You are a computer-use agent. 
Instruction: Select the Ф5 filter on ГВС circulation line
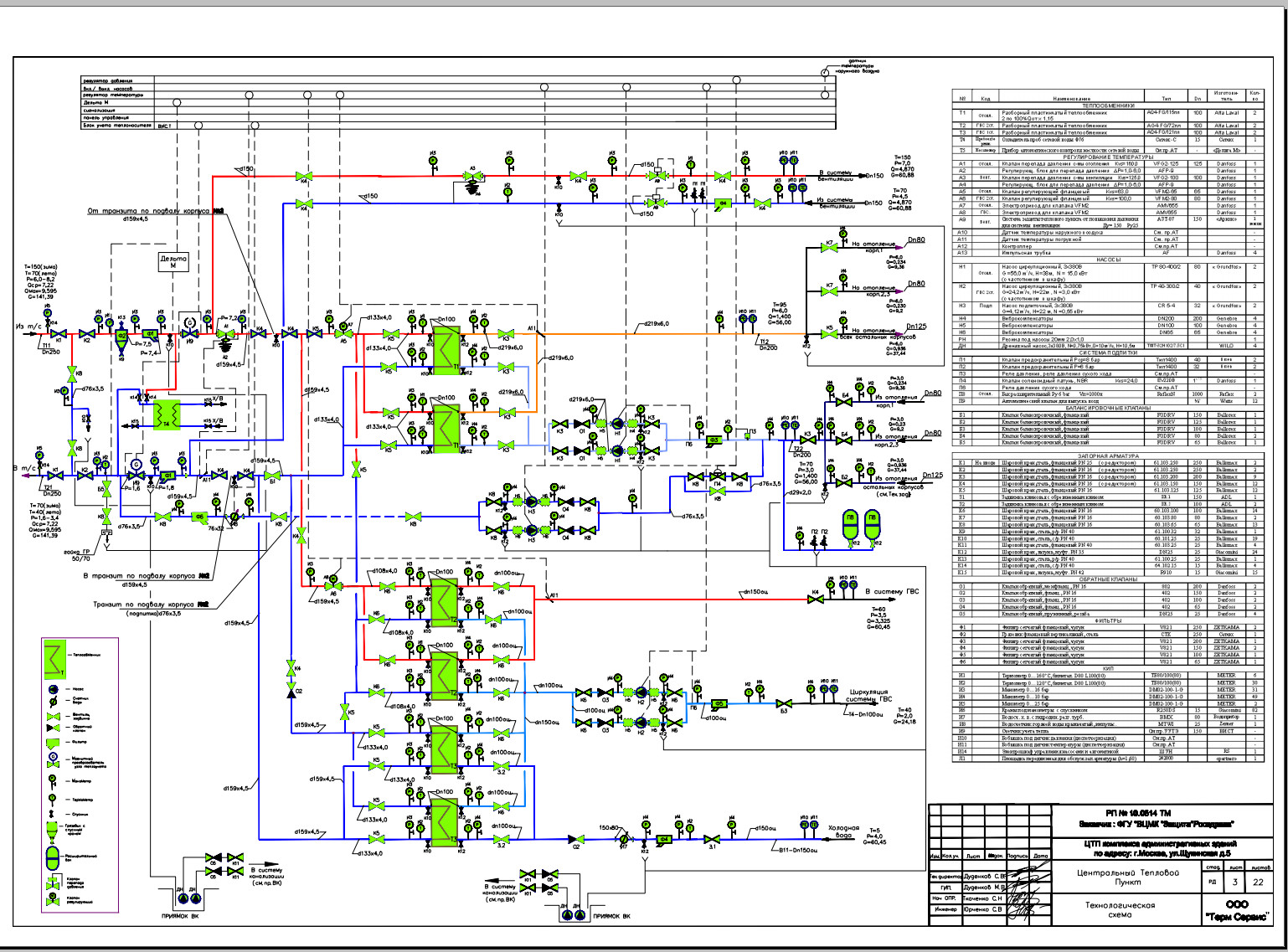[719, 704]
